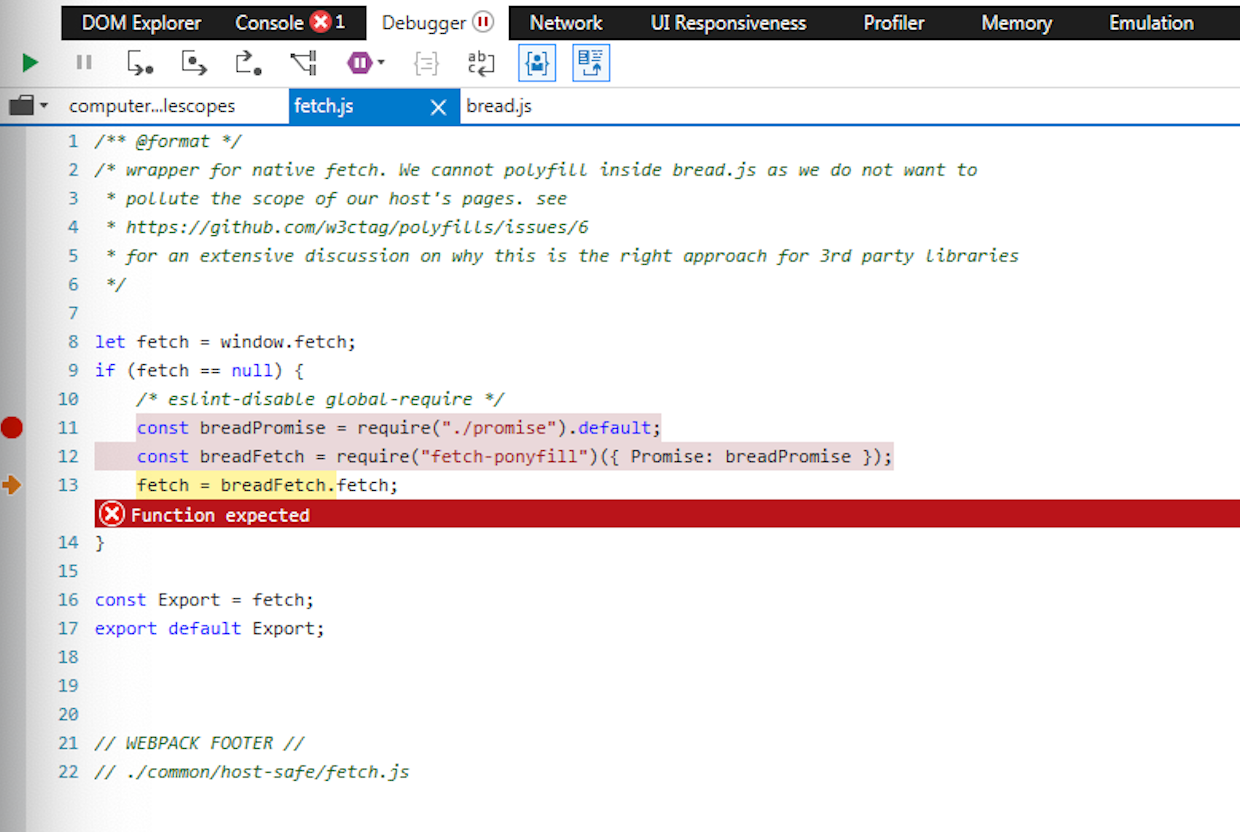The height and width of the screenshot is (832, 1240).
Task: Open the Profiler tab
Action: coord(893,22)
